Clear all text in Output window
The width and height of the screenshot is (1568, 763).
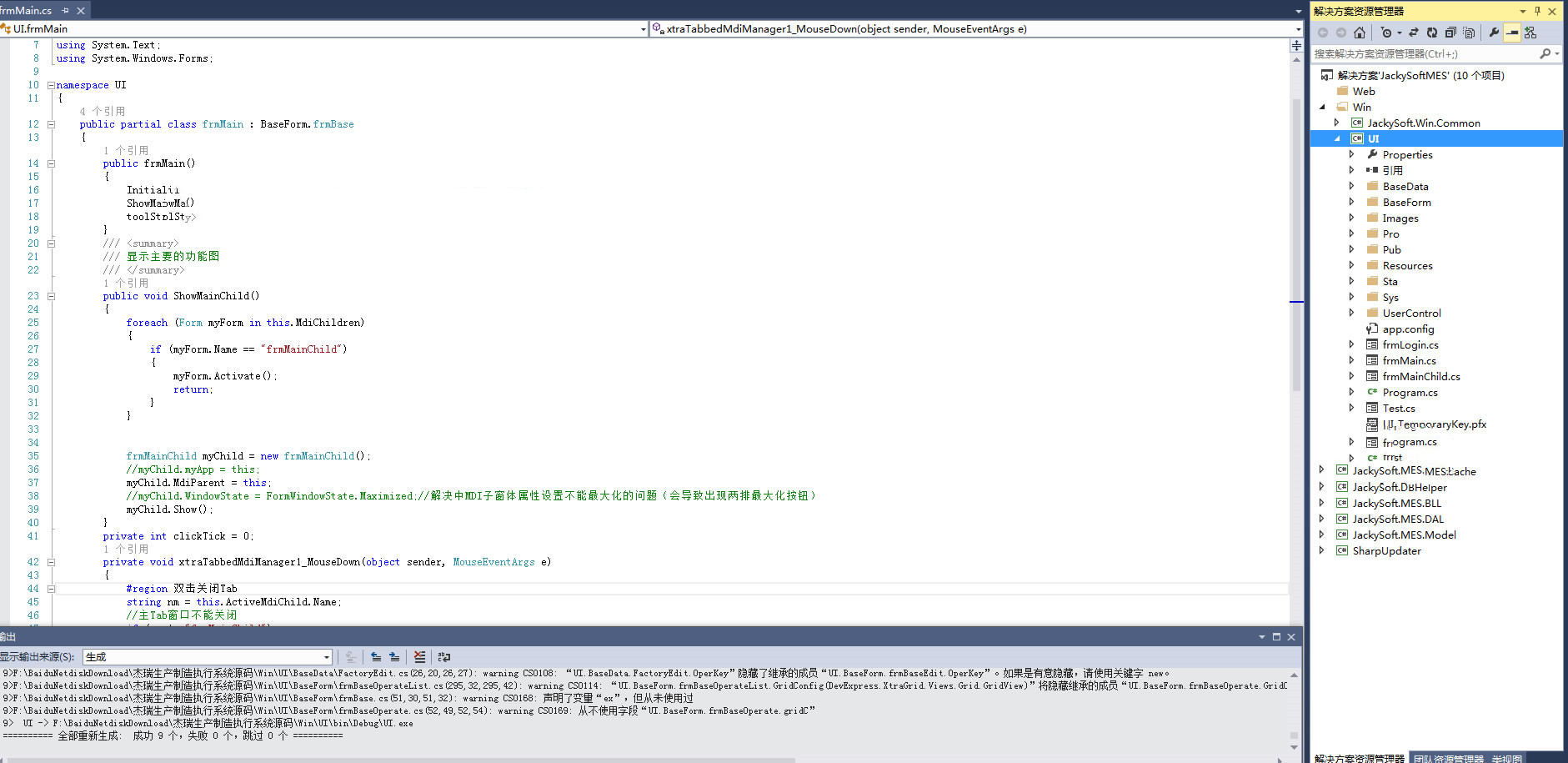click(419, 657)
